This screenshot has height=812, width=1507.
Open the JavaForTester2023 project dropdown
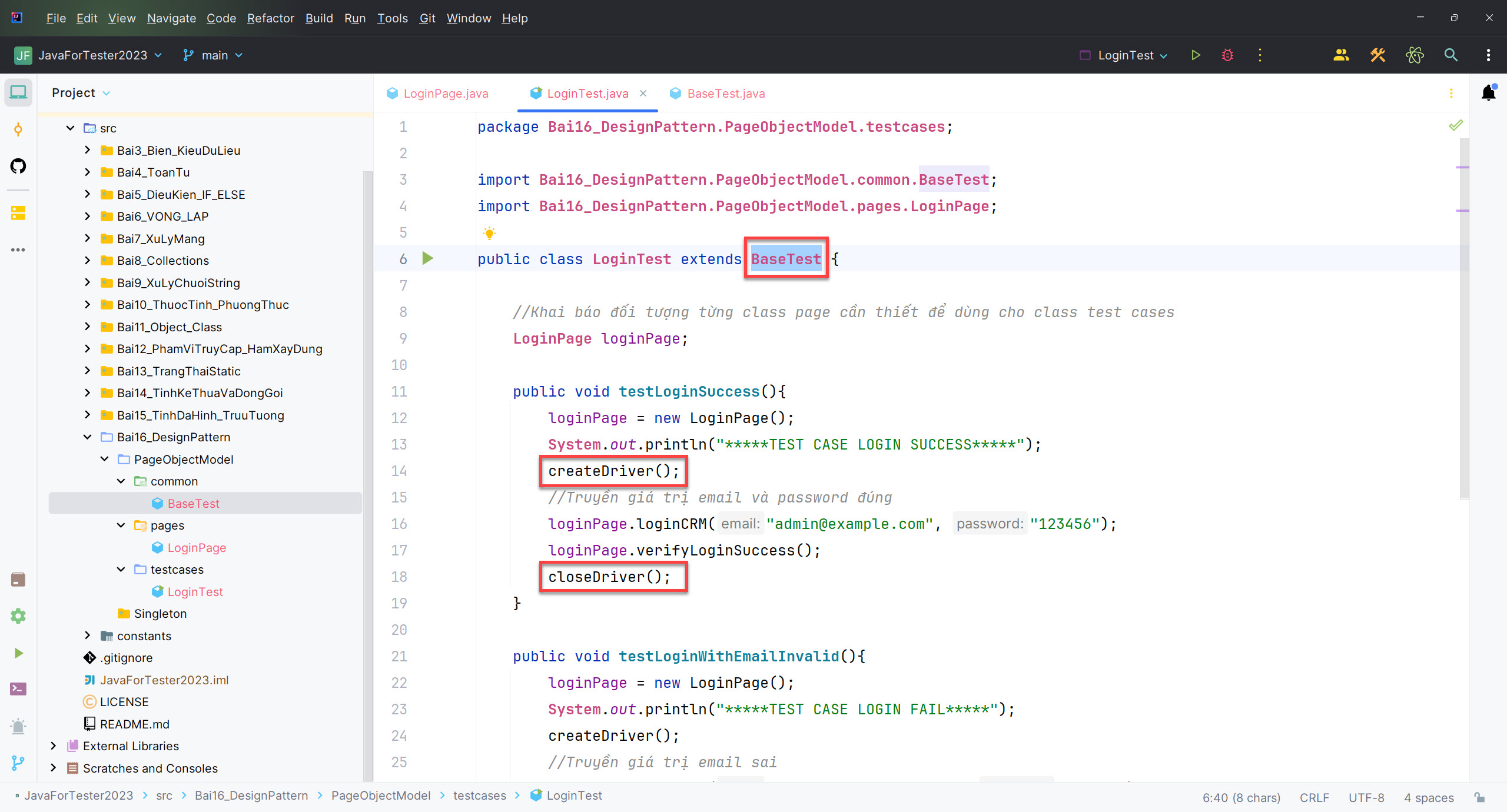click(88, 55)
